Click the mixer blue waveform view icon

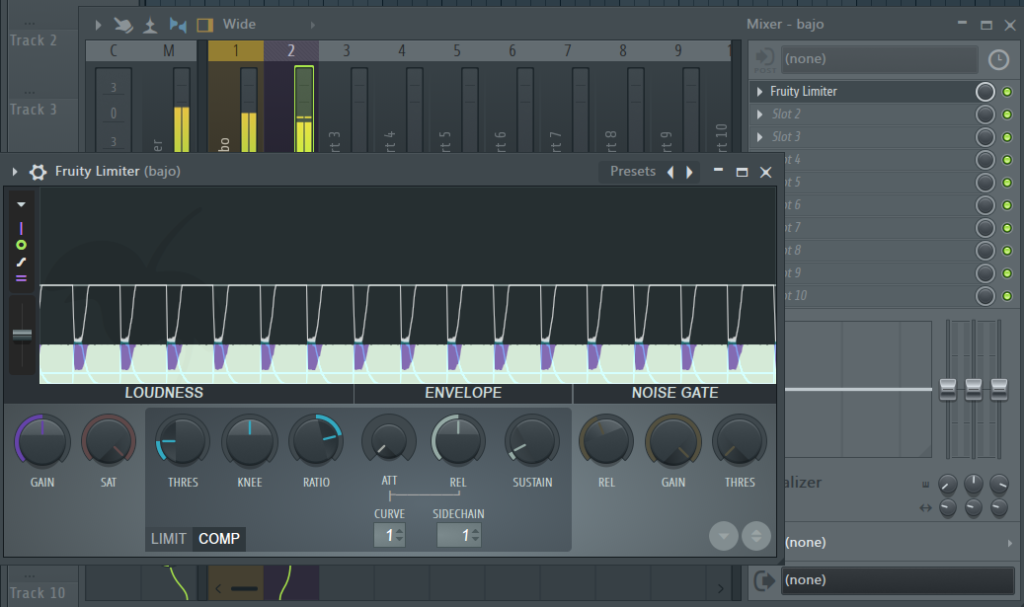pyautogui.click(x=178, y=25)
